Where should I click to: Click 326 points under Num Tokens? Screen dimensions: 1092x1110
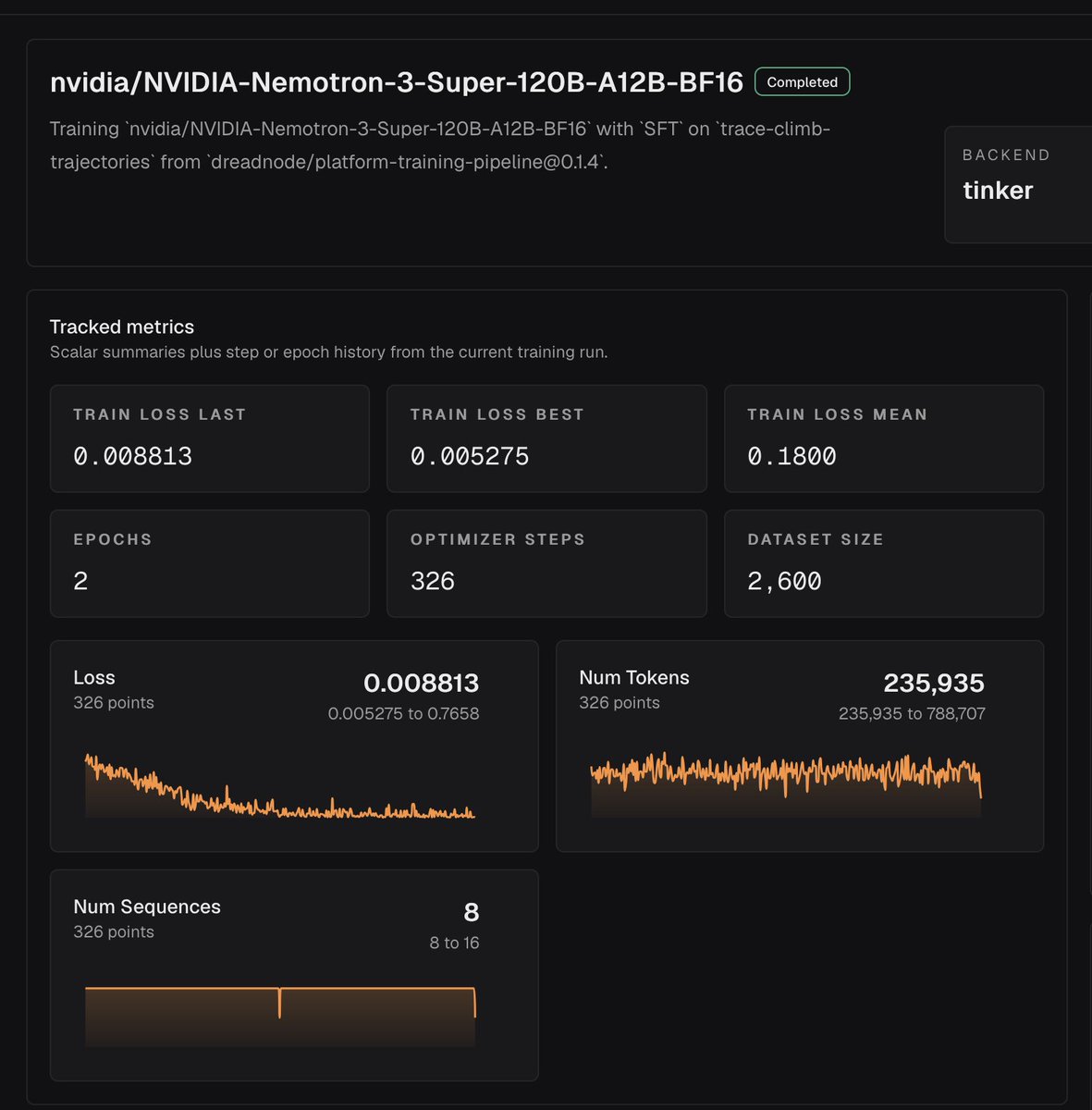pyautogui.click(x=620, y=702)
